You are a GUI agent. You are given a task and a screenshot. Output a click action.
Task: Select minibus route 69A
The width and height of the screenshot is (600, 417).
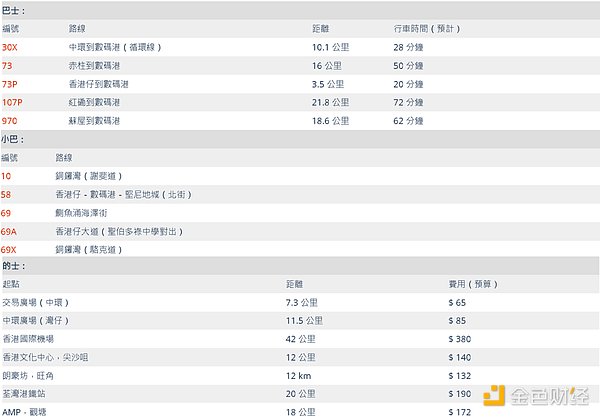tap(10, 231)
